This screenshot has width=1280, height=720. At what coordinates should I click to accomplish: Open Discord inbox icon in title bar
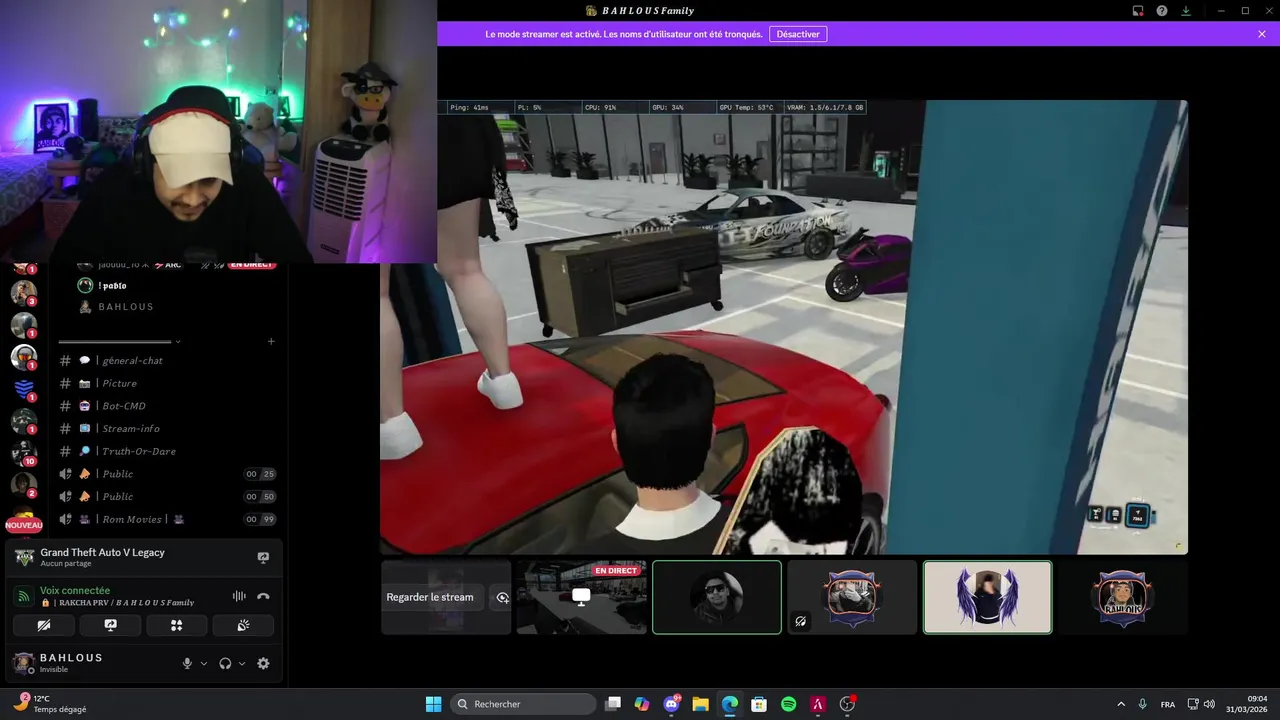(1138, 11)
